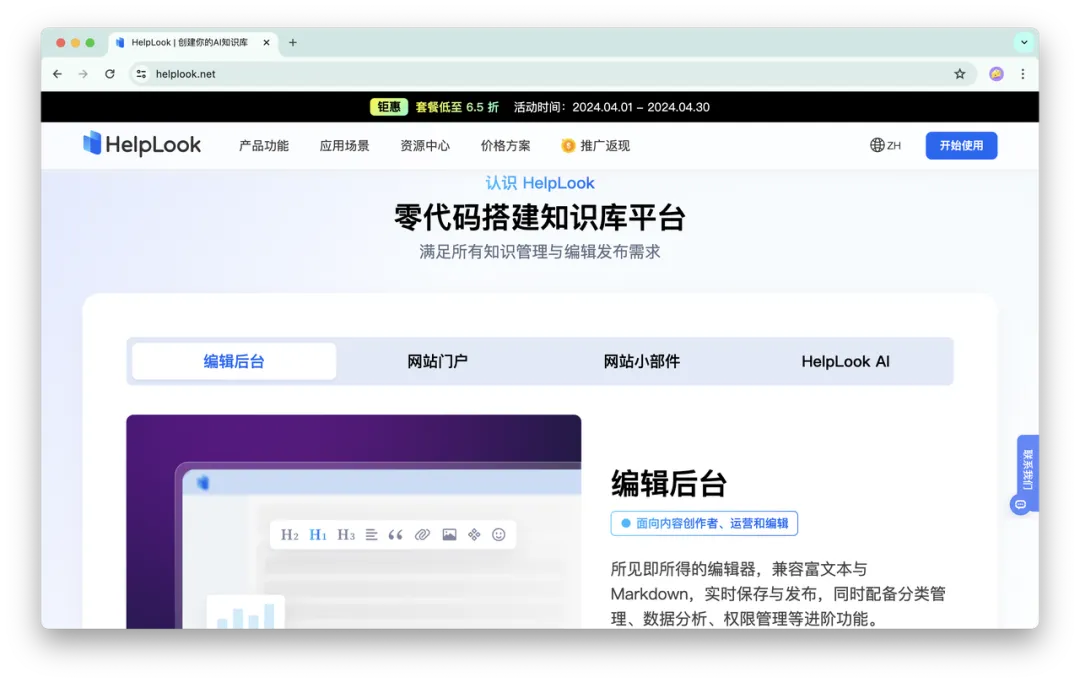Open the ZH language selector

coord(883,145)
